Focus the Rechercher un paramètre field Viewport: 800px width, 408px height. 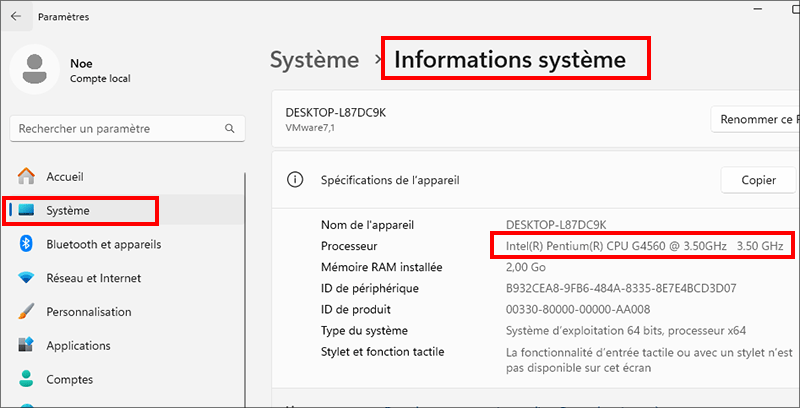(127, 129)
